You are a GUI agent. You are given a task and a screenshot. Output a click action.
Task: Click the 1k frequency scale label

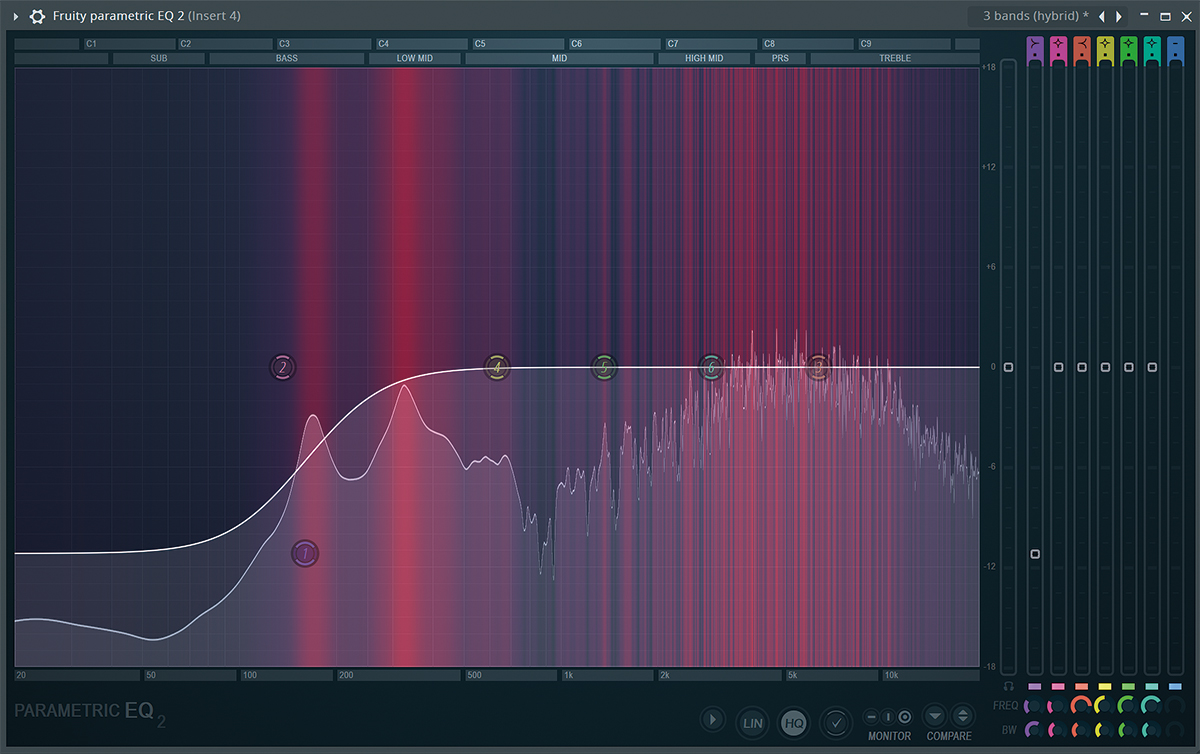point(607,676)
